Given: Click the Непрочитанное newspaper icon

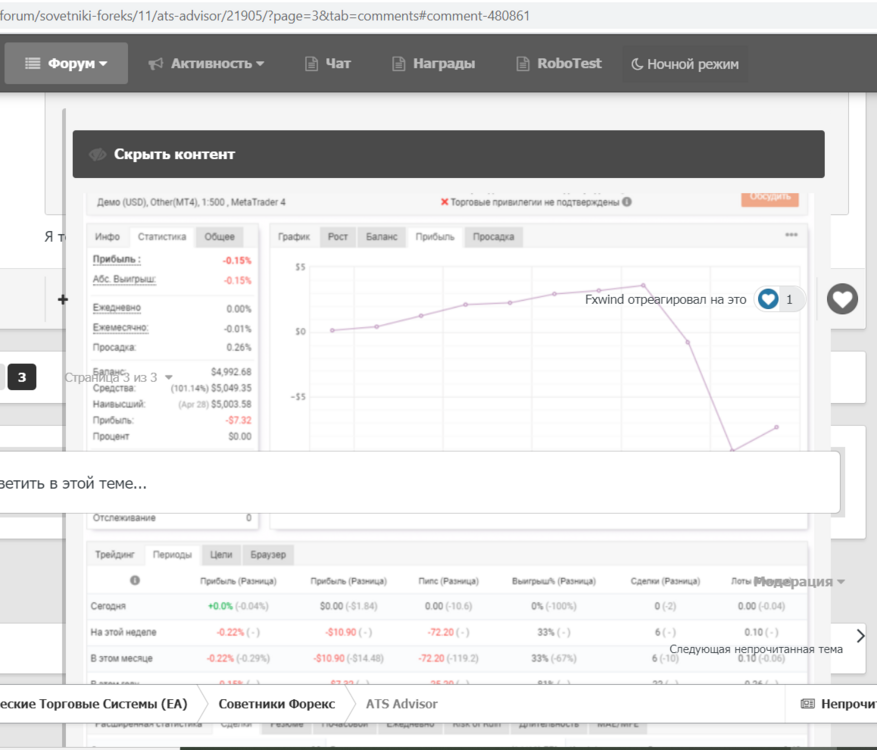Looking at the screenshot, I should (808, 704).
